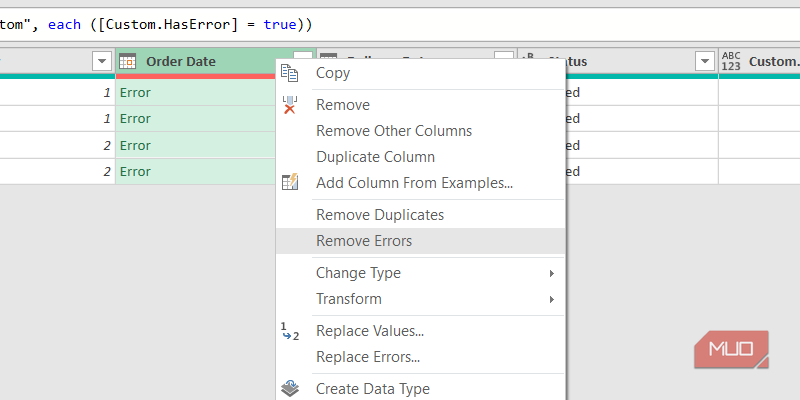The width and height of the screenshot is (800, 400).
Task: Click inside the formula bar
Action: [400, 24]
